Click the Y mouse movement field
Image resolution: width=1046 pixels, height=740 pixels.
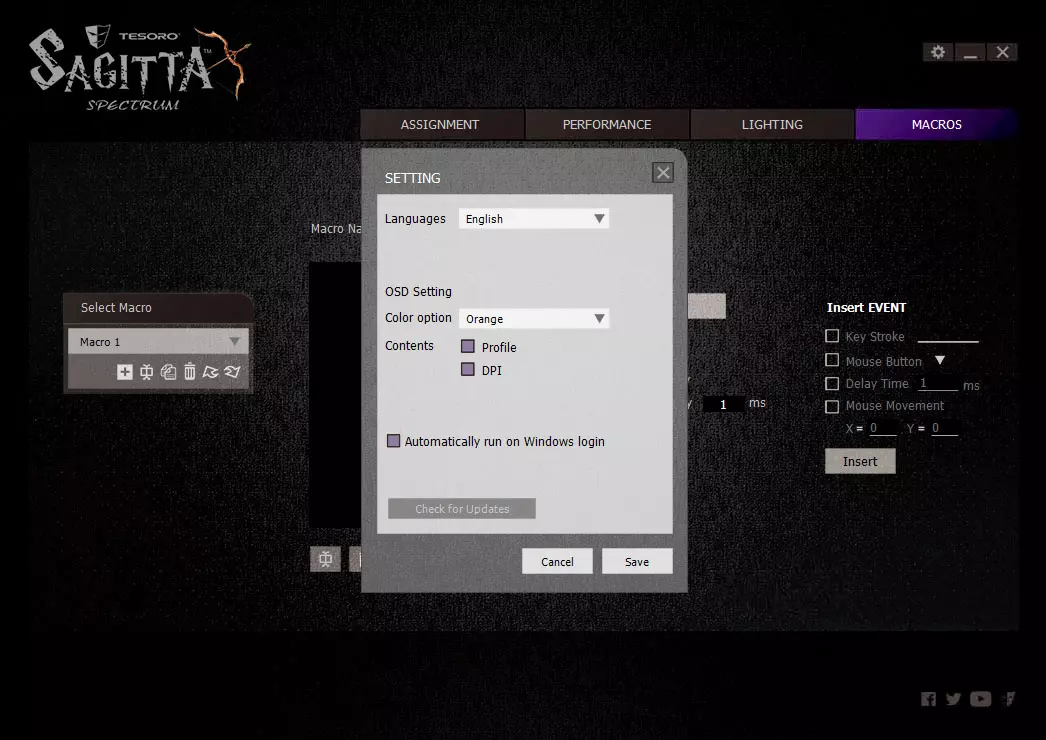click(945, 428)
